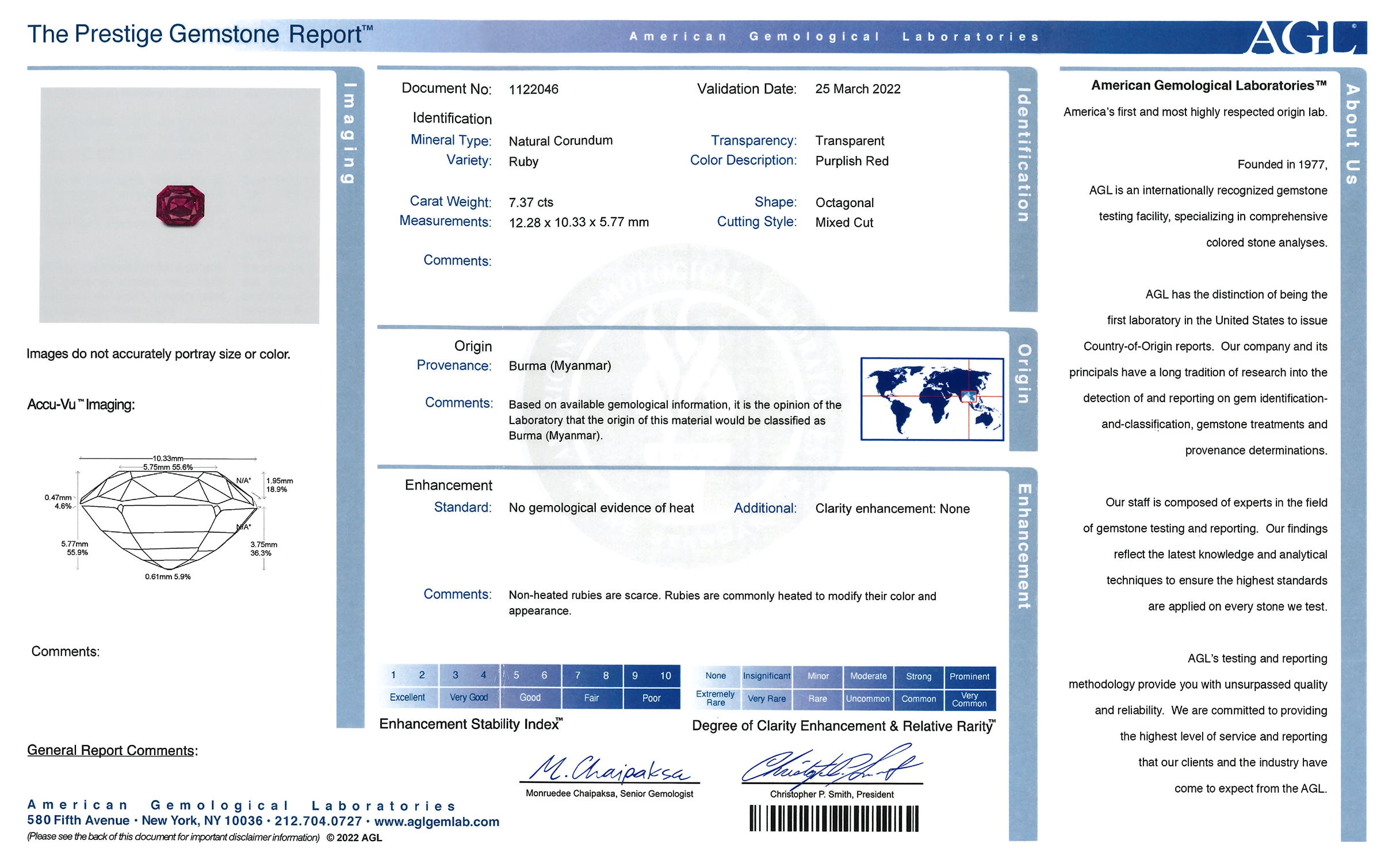Click the 0.61mm 5.9% culet label
This screenshot has width=1400, height=863.
[x=168, y=576]
